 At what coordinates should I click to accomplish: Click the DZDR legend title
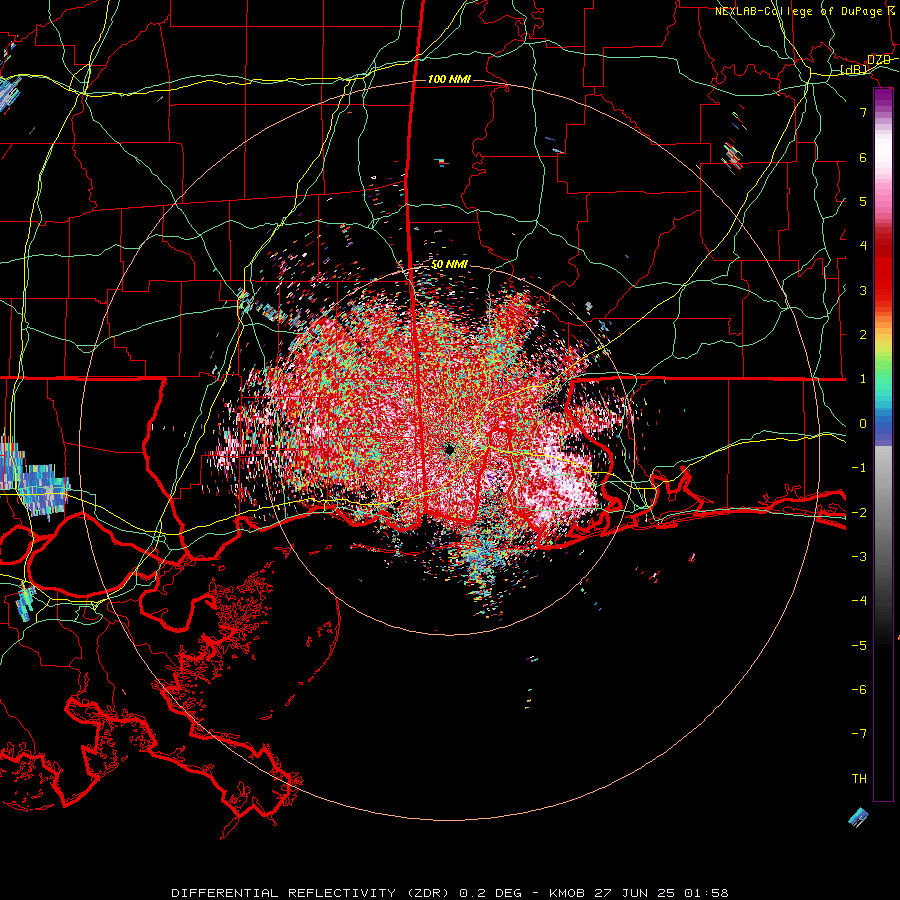coord(879,60)
